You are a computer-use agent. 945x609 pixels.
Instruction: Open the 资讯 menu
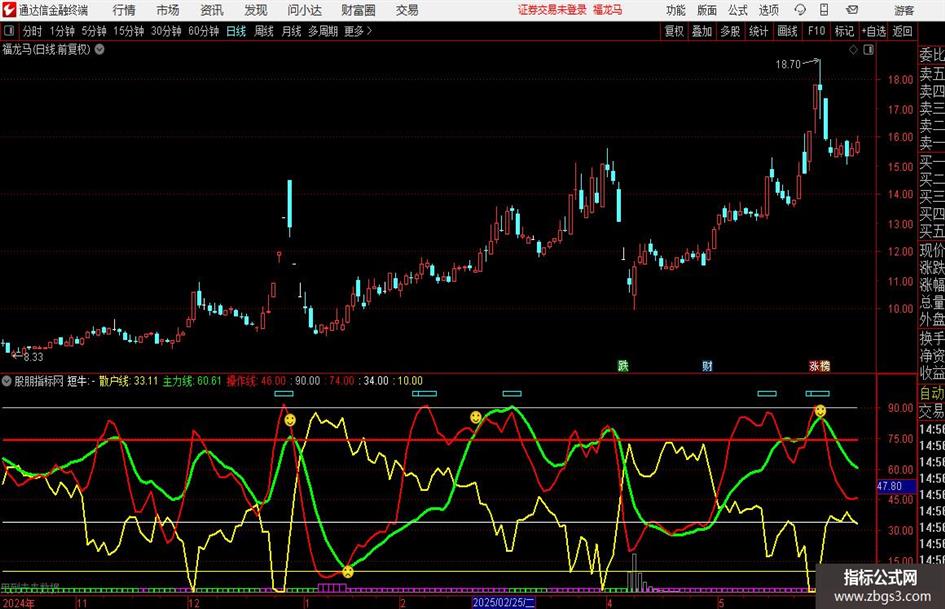[212, 10]
